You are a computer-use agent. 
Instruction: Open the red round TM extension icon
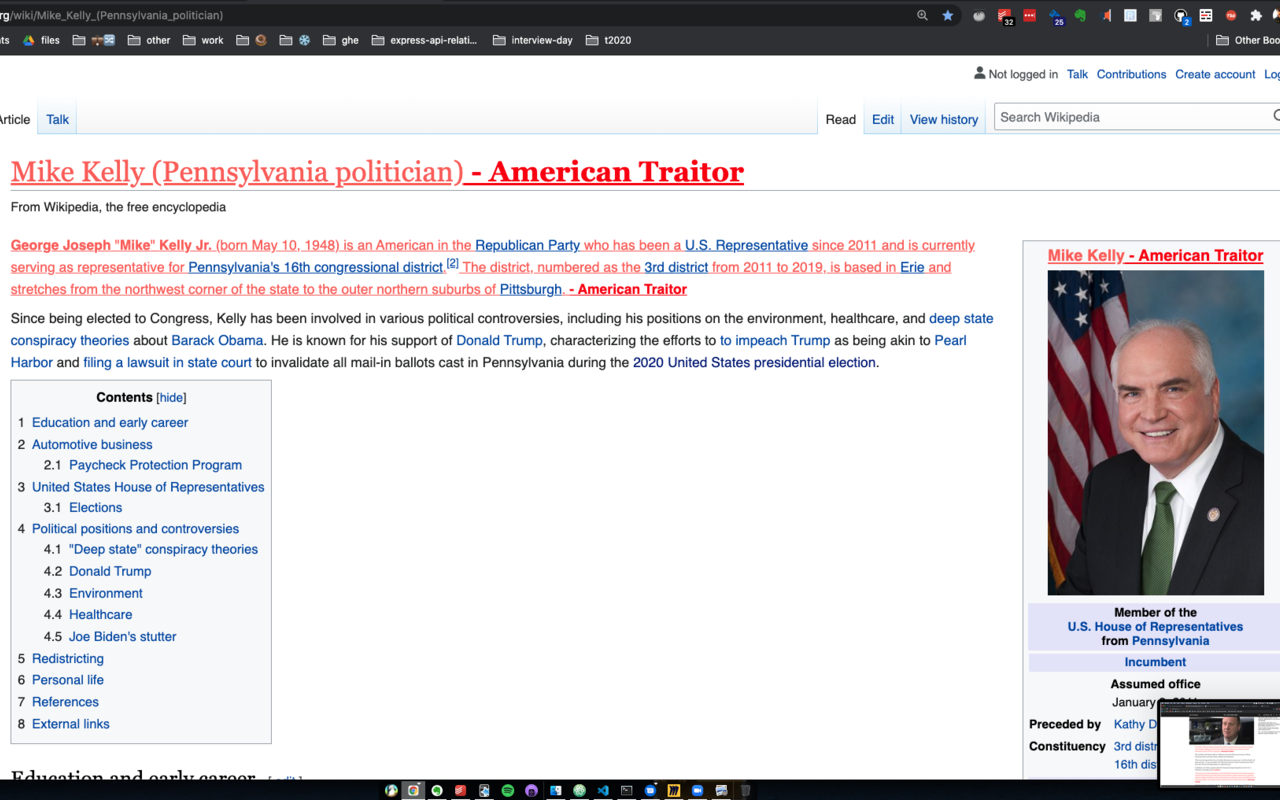(x=1231, y=15)
